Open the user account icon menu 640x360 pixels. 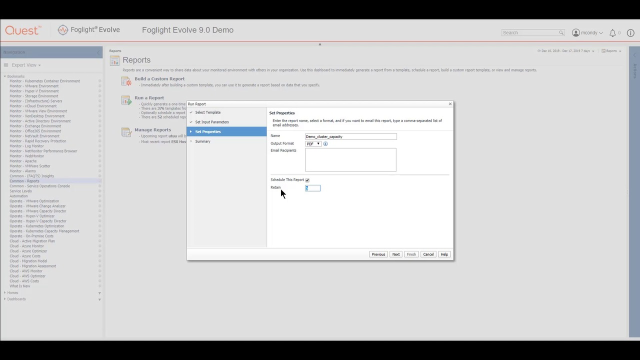(576, 33)
